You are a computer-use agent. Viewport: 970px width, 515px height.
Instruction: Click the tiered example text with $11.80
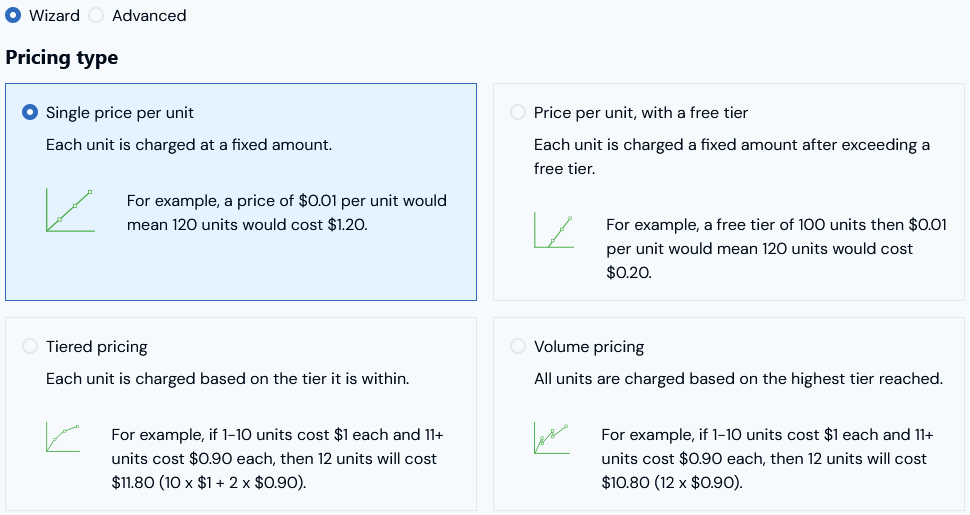278,459
